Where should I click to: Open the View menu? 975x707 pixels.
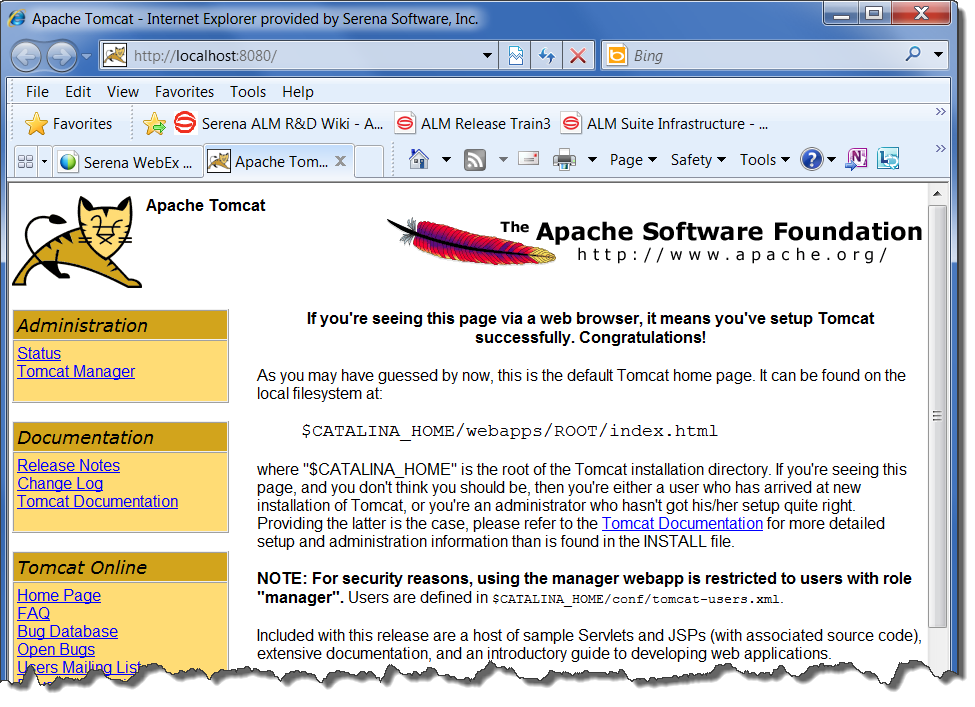click(122, 92)
